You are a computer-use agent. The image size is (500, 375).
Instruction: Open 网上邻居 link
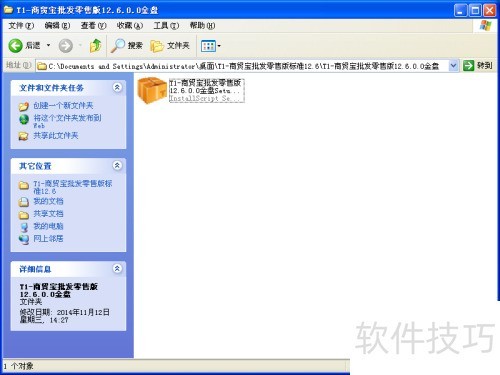(48, 239)
